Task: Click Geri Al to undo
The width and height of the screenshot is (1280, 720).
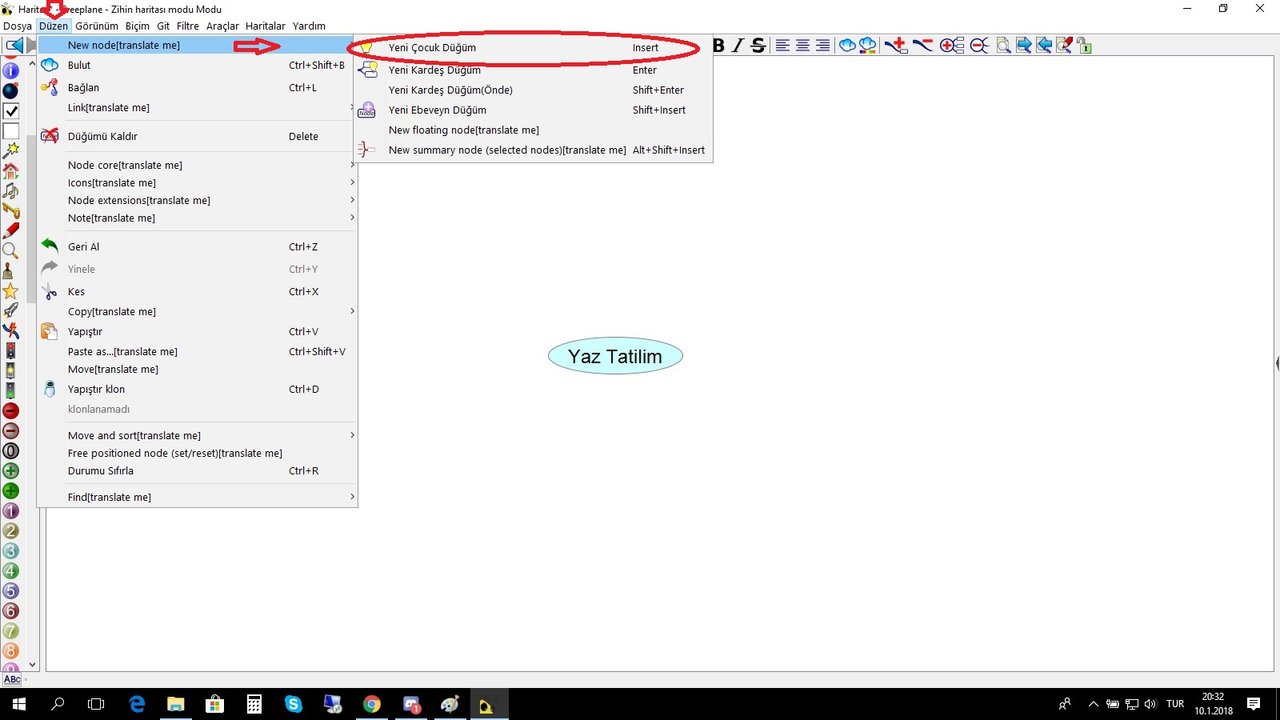Action: point(83,247)
